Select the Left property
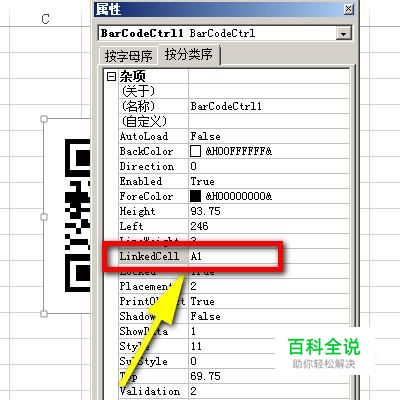This screenshot has width=400, height=400. pos(153,226)
